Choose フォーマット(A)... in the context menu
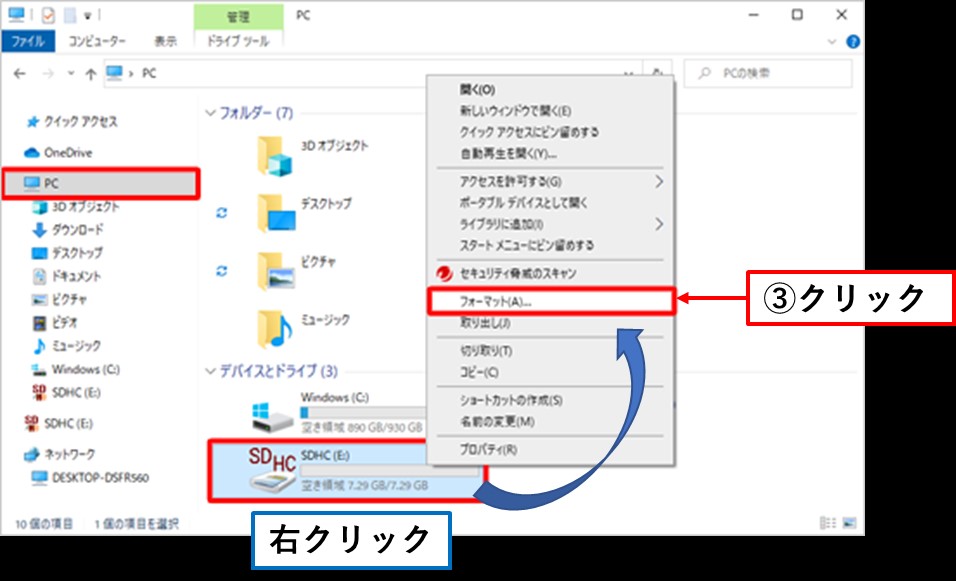Image resolution: width=956 pixels, height=581 pixels. coord(551,301)
